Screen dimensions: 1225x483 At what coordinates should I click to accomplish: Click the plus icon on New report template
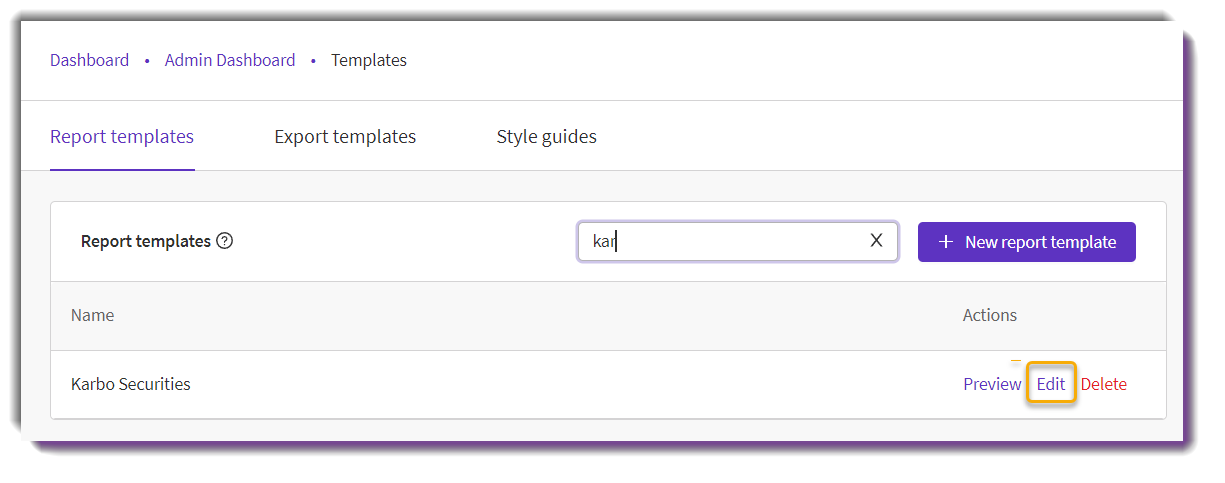(x=946, y=242)
